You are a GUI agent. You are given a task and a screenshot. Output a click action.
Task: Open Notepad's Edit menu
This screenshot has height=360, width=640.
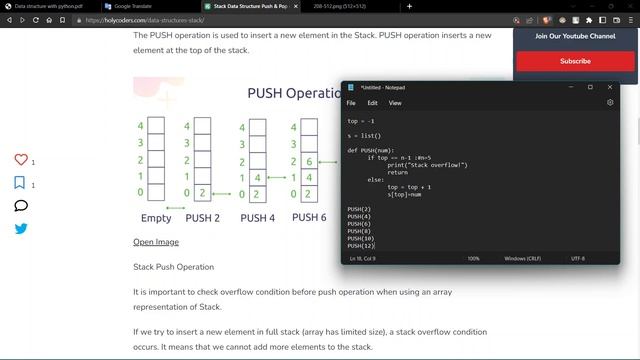pos(372,103)
